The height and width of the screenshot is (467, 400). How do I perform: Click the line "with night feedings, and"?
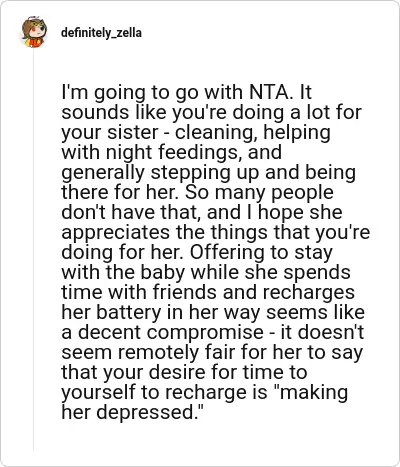(172, 153)
